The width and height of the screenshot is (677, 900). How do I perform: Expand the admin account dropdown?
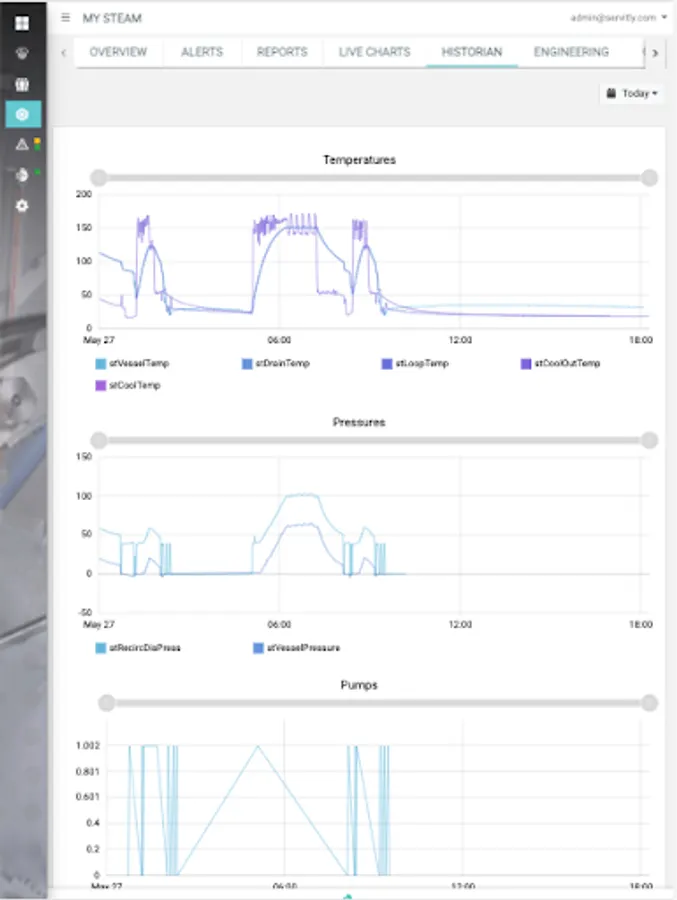click(618, 18)
